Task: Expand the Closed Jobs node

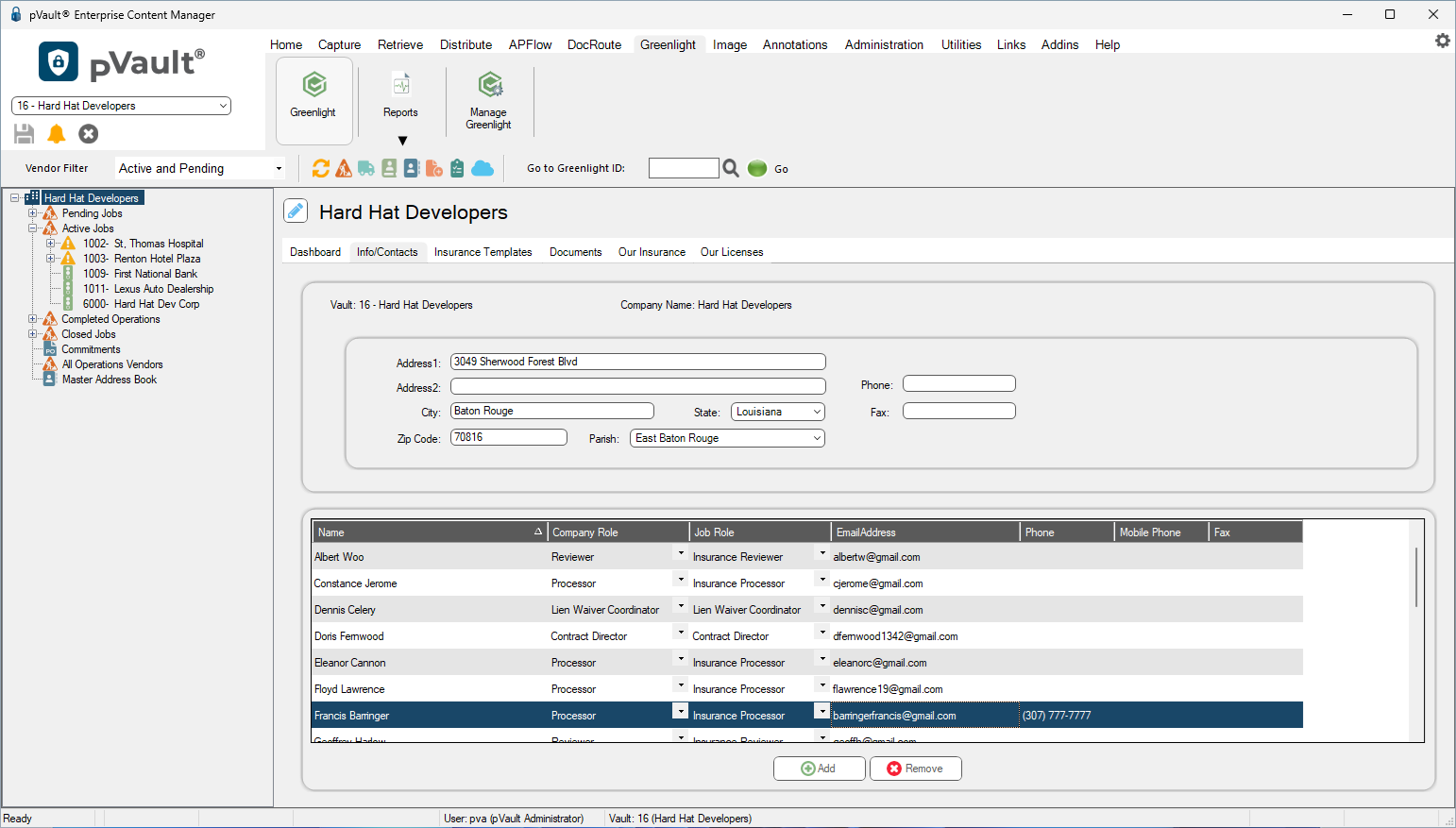Action: (x=33, y=334)
